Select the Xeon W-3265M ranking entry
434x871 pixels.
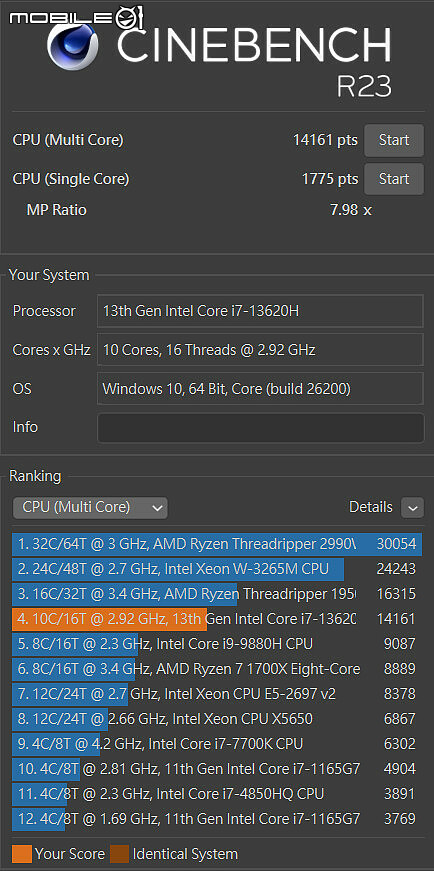point(217,569)
